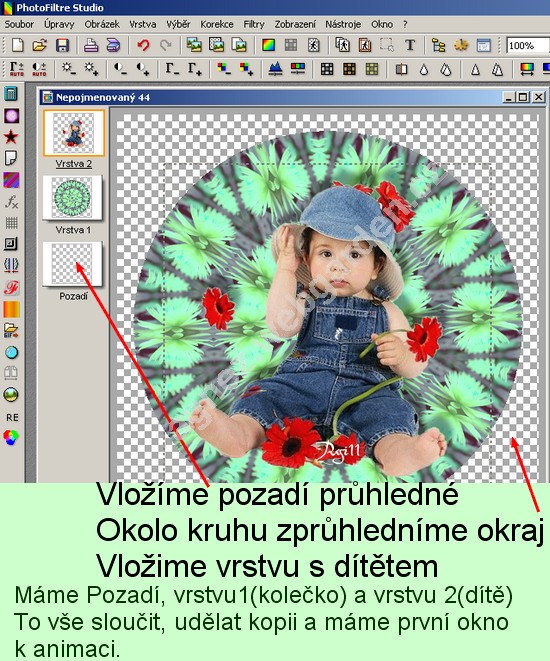
Task: Select the Vrstva 1 layer thumbnail
Action: coord(72,198)
